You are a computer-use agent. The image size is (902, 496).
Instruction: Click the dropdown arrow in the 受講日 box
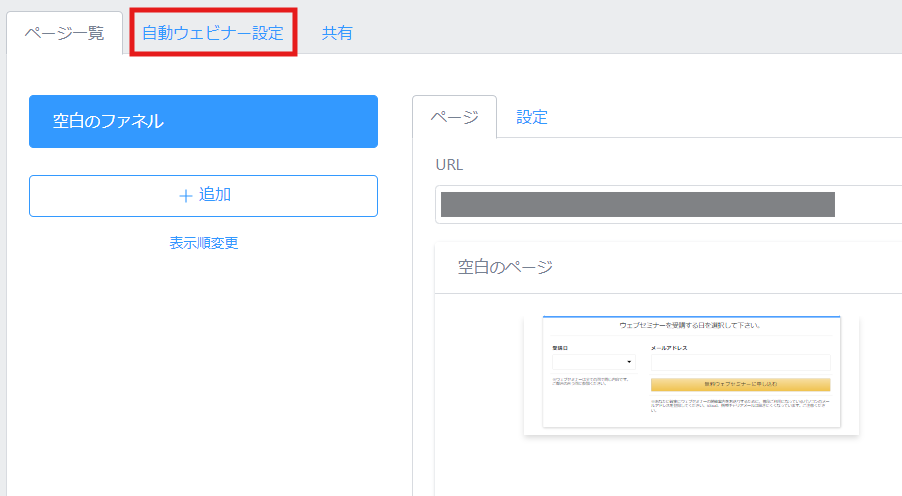tap(629, 362)
